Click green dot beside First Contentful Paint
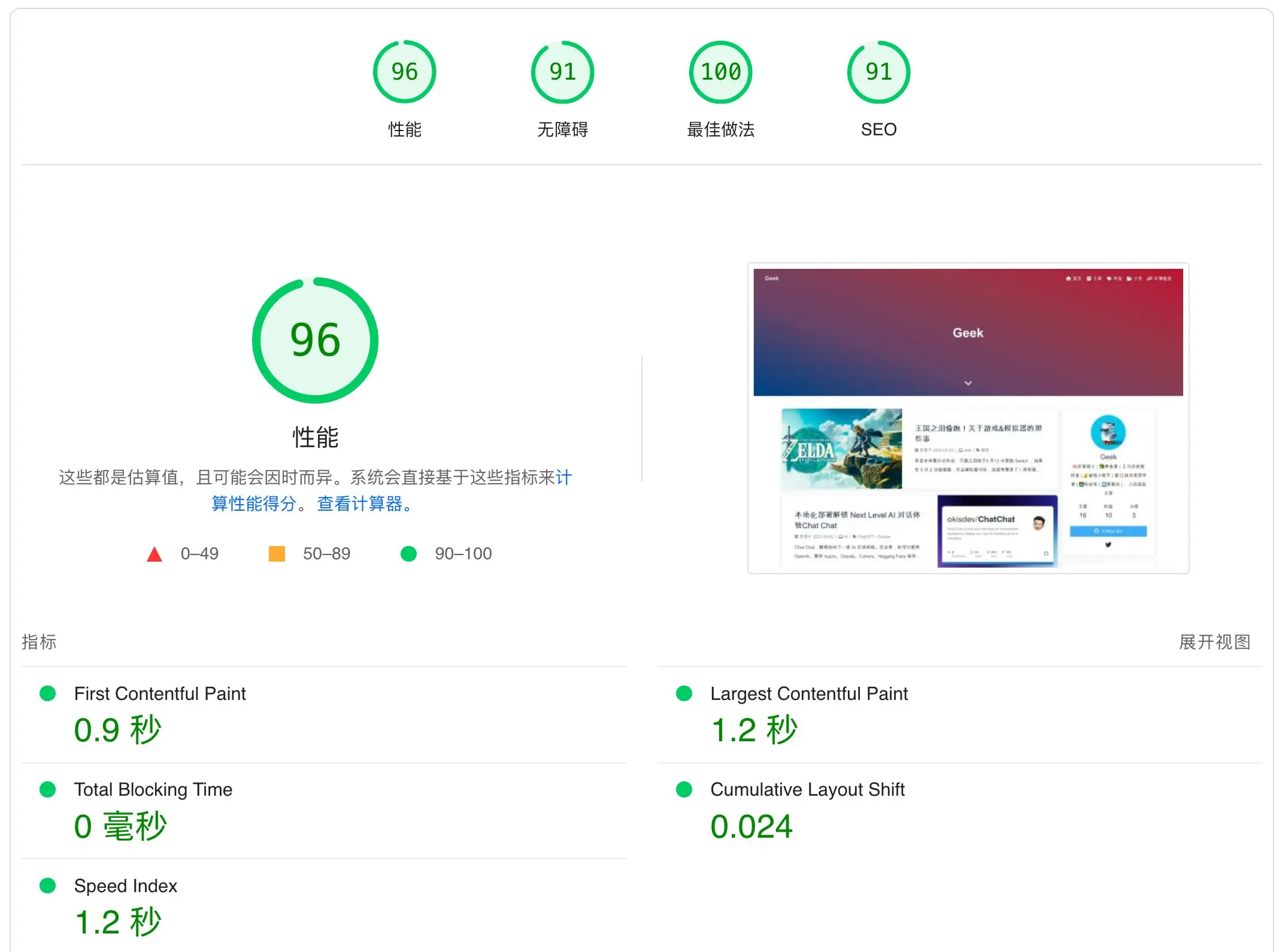Screen dimensions: 1279x952 point(48,693)
